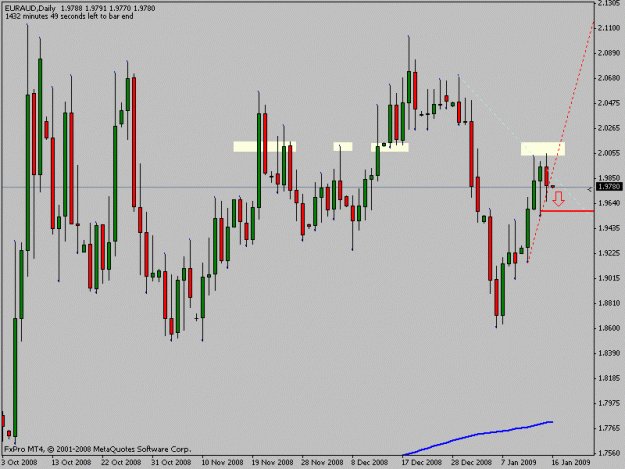Click the price scale value 1.9015
This screenshot has height=469, width=625.
pyautogui.click(x=609, y=278)
